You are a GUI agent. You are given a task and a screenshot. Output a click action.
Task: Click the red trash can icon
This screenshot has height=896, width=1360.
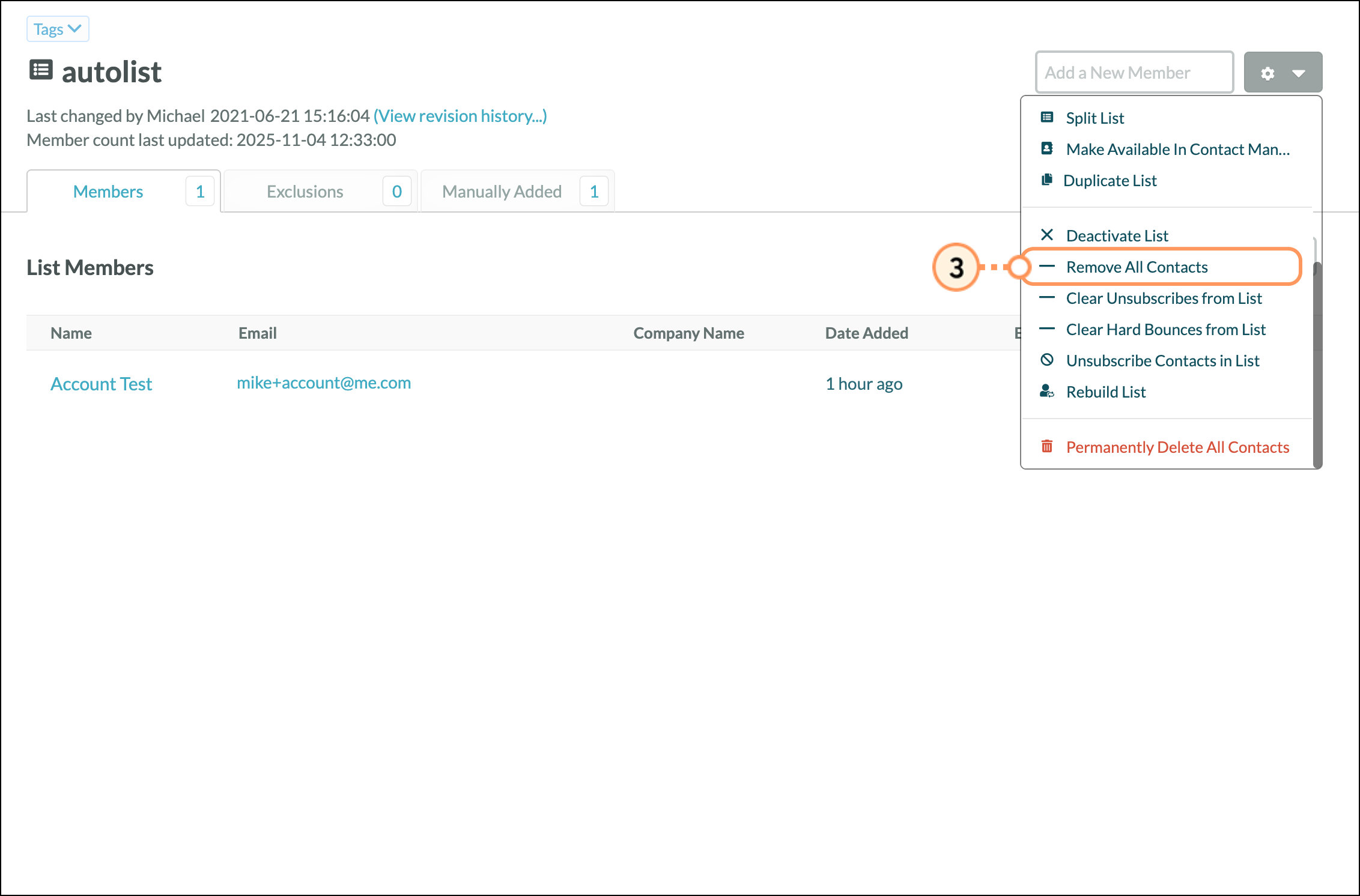[x=1047, y=446]
